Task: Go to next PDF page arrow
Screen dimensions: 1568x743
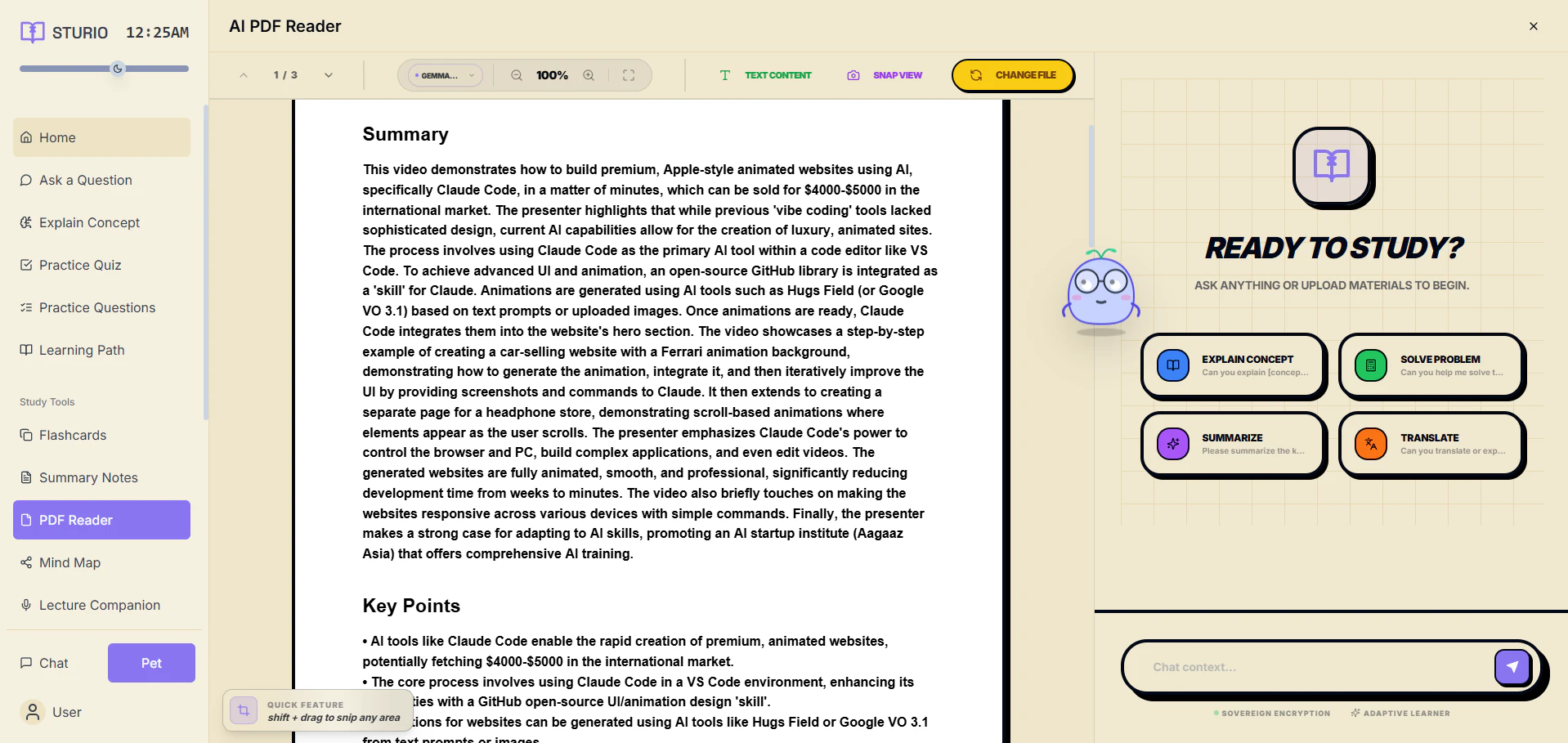Action: pyautogui.click(x=329, y=75)
